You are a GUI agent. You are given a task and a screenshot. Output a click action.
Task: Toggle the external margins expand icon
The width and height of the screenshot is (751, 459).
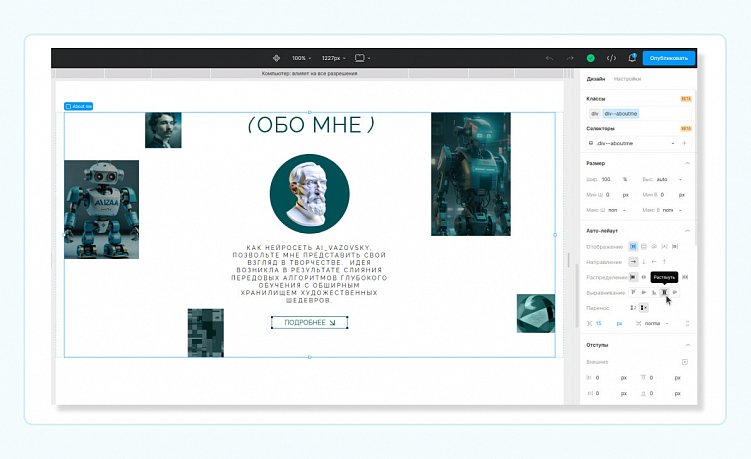[x=685, y=362]
